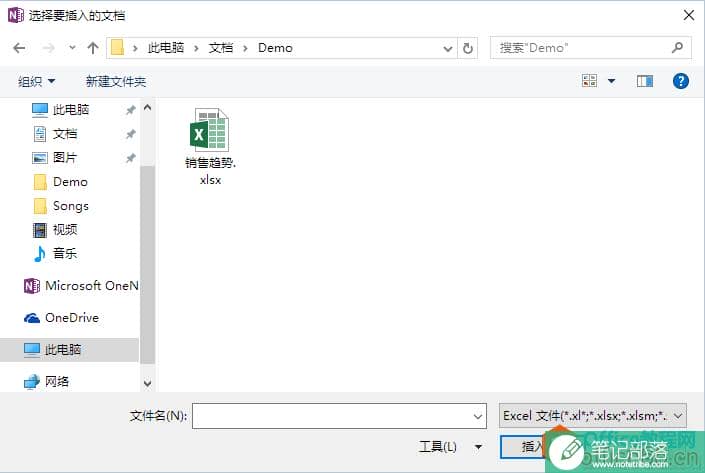The image size is (705, 473).
Task: Click the forward navigation arrow
Action: pos(48,48)
